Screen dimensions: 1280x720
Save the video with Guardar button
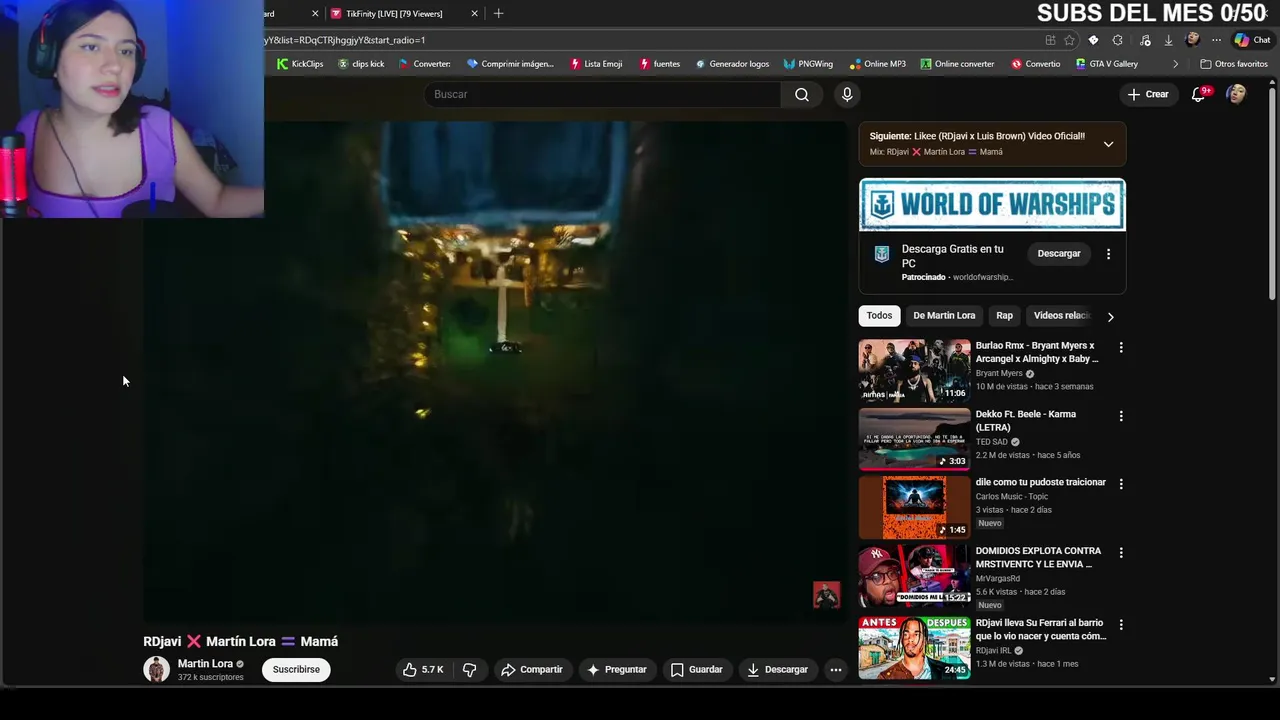[x=697, y=670]
